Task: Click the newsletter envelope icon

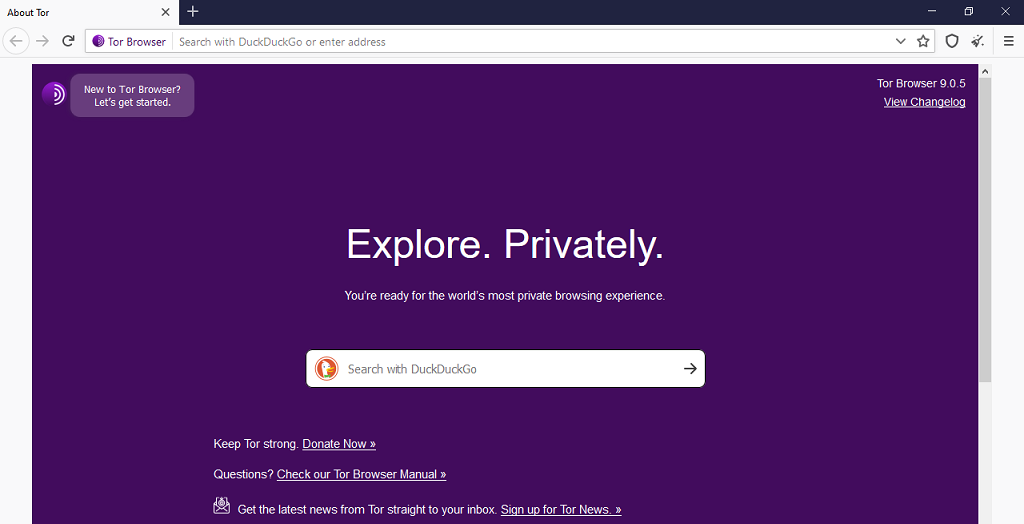Action: (x=221, y=506)
